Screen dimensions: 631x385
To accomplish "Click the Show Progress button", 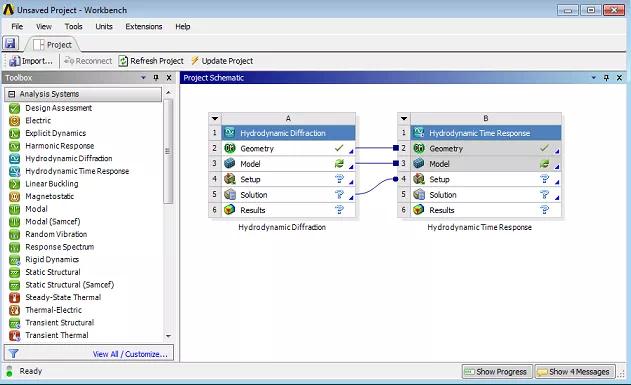I will point(497,372).
